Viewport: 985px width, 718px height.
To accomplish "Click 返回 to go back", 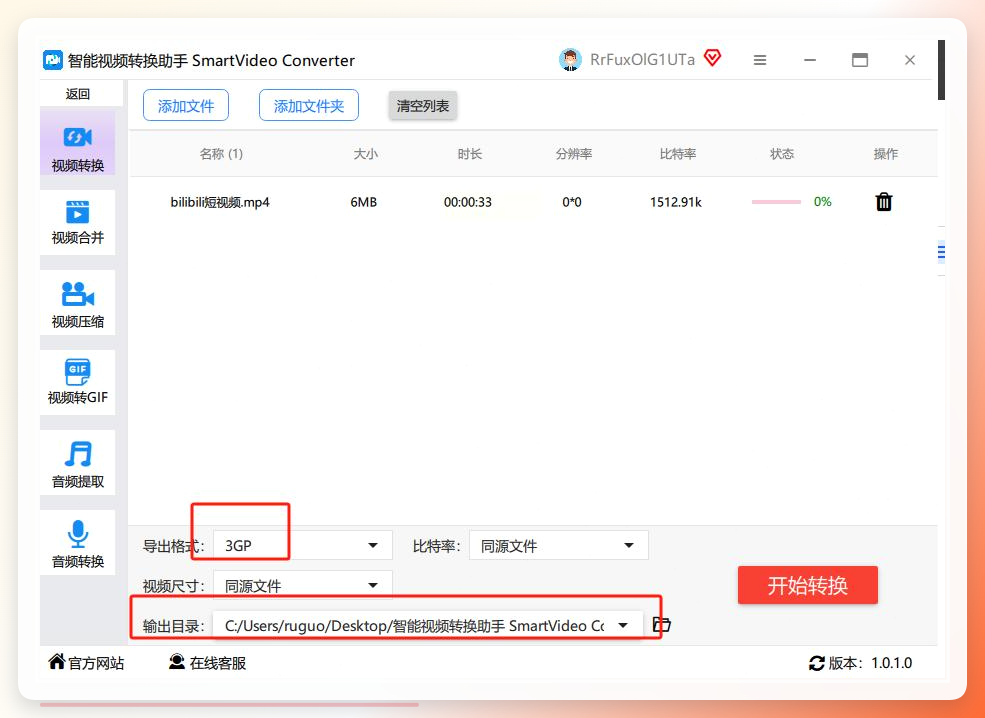I will pyautogui.click(x=77, y=94).
